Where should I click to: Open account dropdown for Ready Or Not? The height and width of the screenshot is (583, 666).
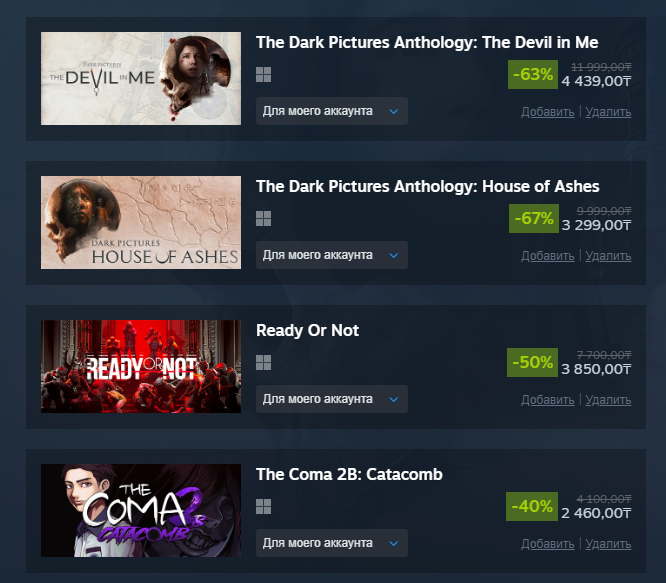[x=332, y=399]
